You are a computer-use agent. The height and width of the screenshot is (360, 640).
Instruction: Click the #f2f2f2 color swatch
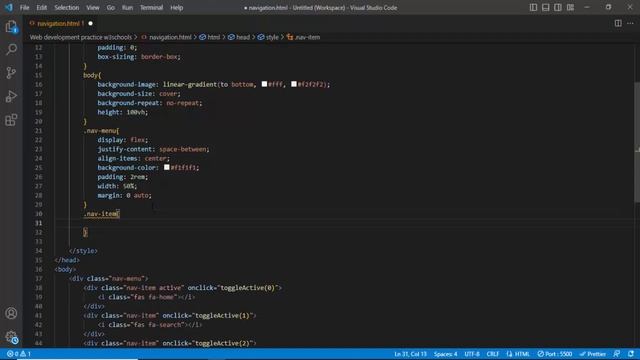tap(294, 84)
